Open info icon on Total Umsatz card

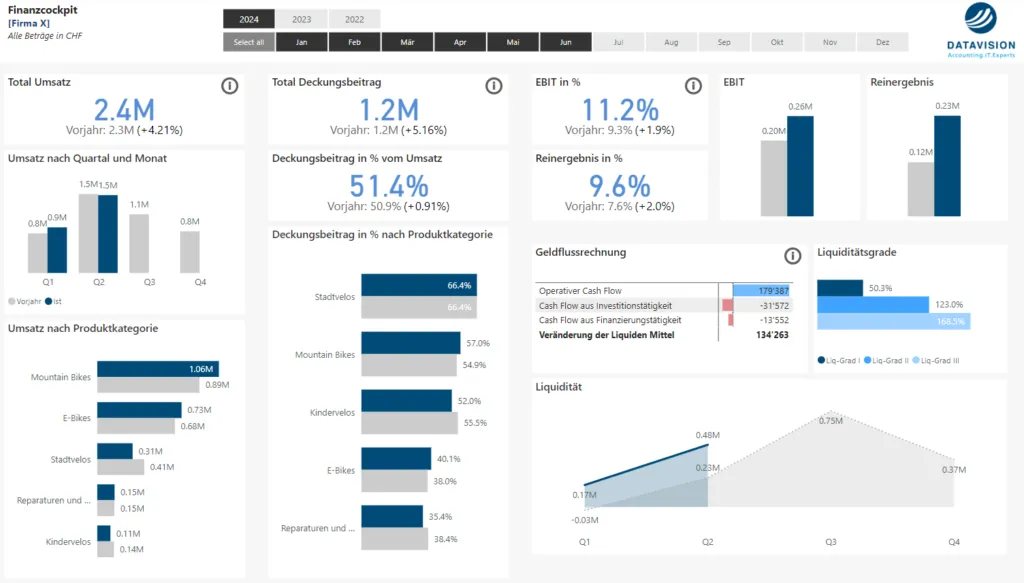click(x=229, y=86)
